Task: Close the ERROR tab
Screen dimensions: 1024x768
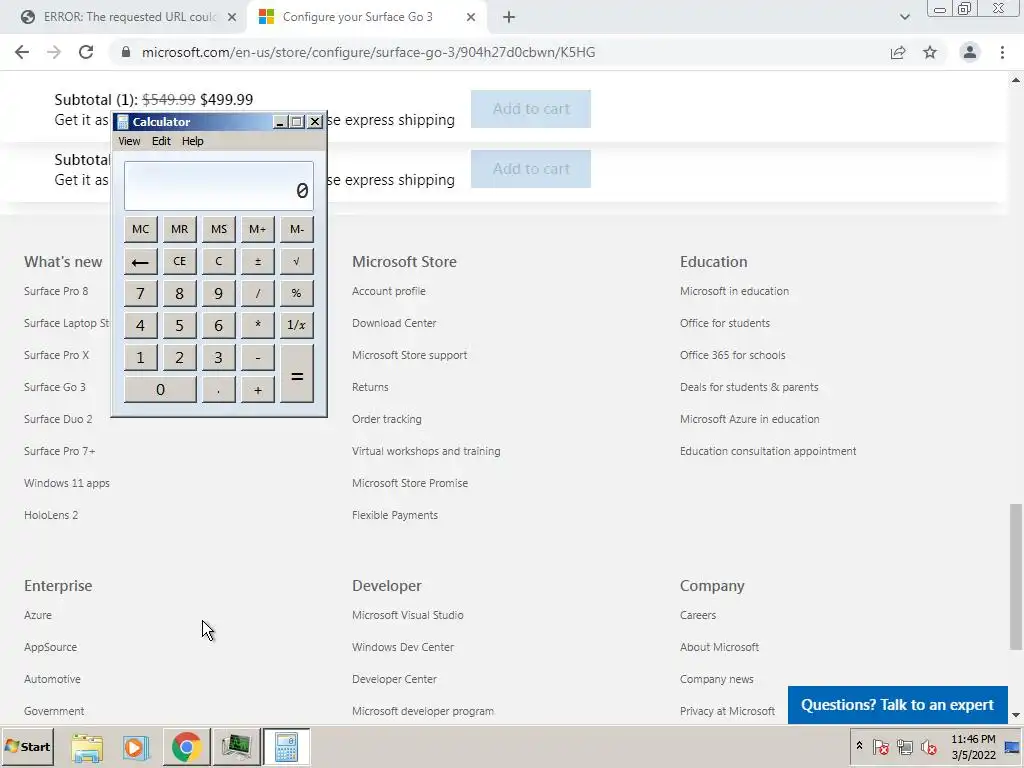Action: pyautogui.click(x=232, y=17)
